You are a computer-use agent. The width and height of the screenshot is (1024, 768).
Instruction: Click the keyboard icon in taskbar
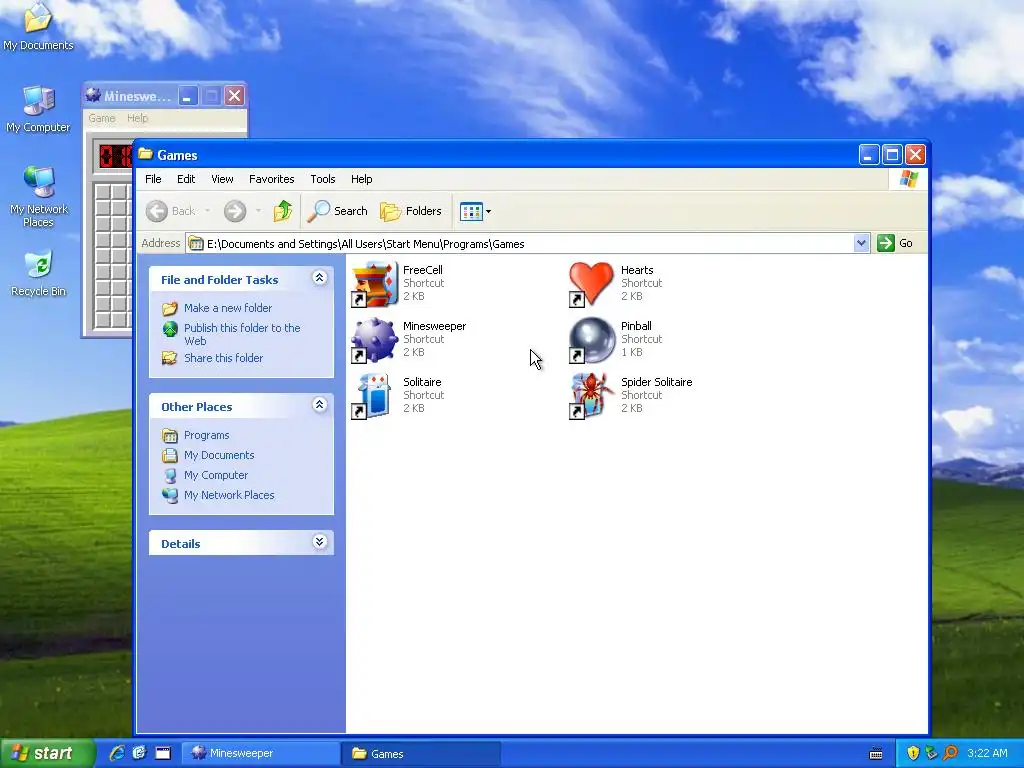point(876,754)
